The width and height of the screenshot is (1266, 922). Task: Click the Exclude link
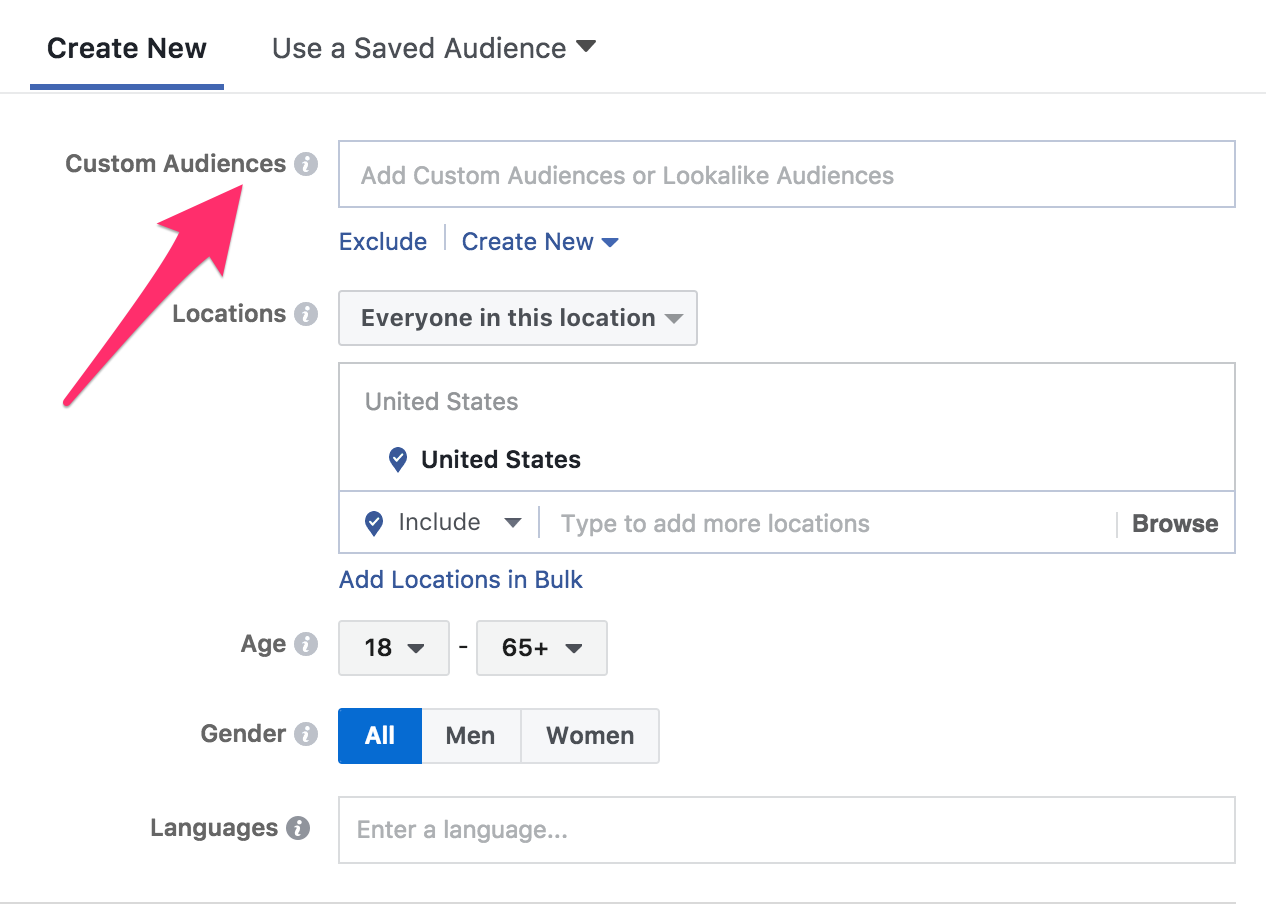383,241
